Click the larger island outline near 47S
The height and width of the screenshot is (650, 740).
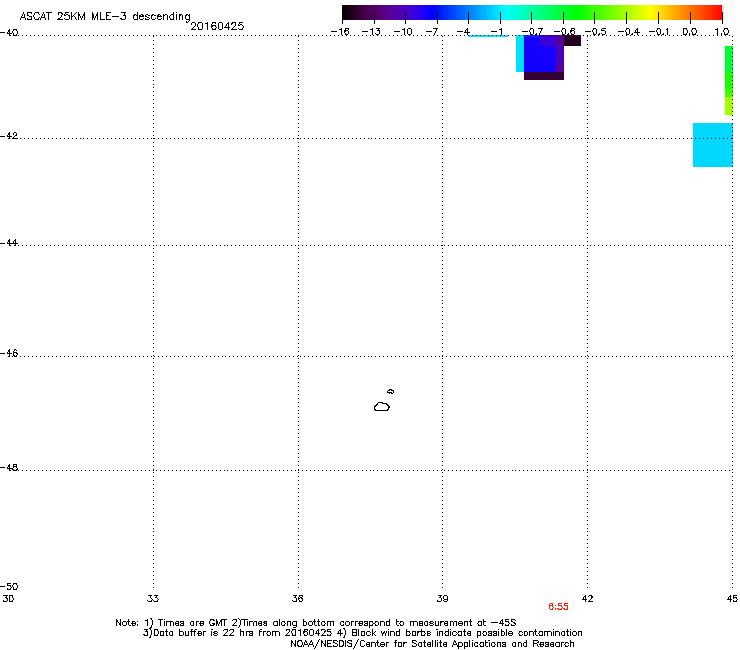(382, 407)
